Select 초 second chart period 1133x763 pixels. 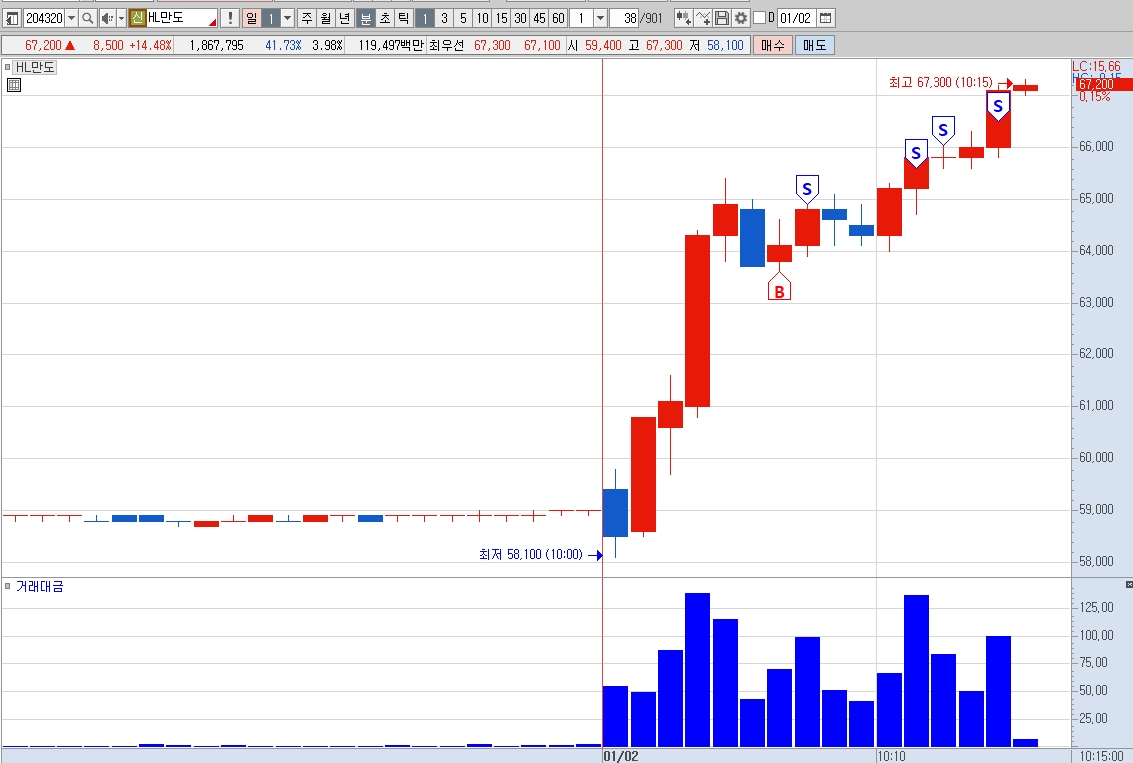[385, 18]
